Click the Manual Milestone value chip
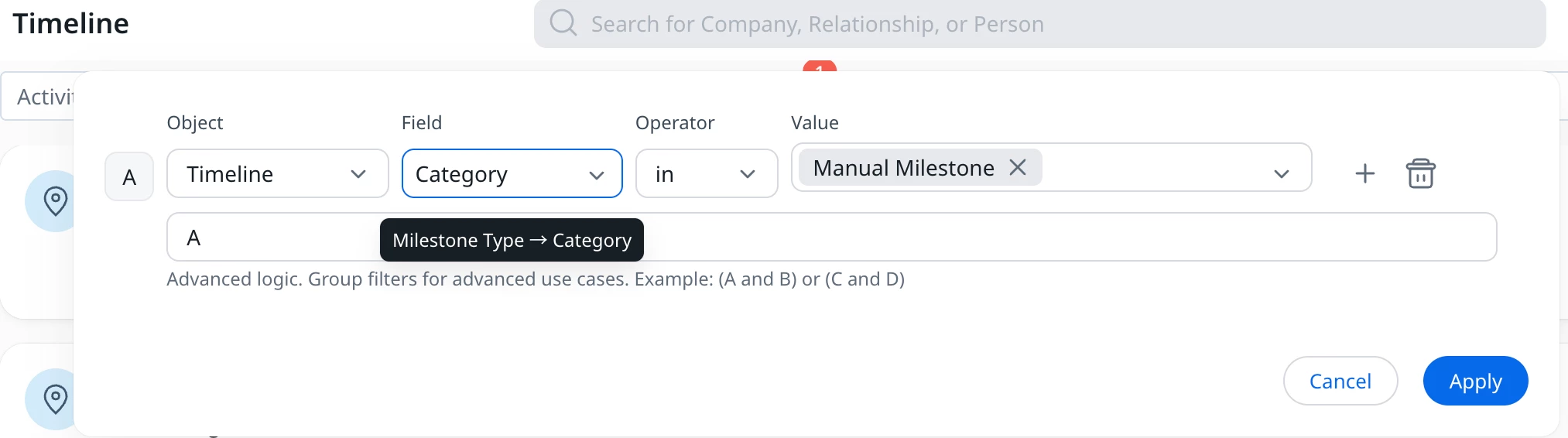 902,168
